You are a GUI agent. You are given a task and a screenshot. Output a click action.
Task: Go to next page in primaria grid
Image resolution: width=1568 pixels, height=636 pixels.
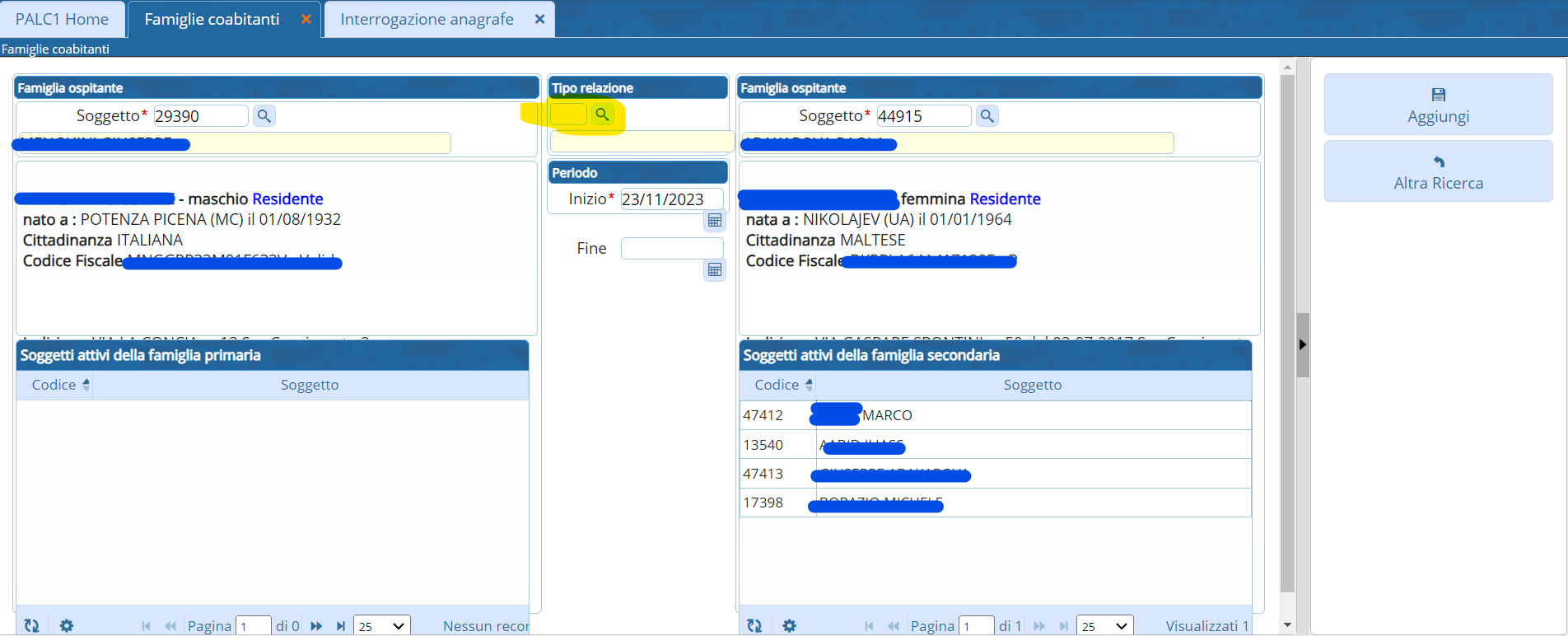click(x=316, y=626)
